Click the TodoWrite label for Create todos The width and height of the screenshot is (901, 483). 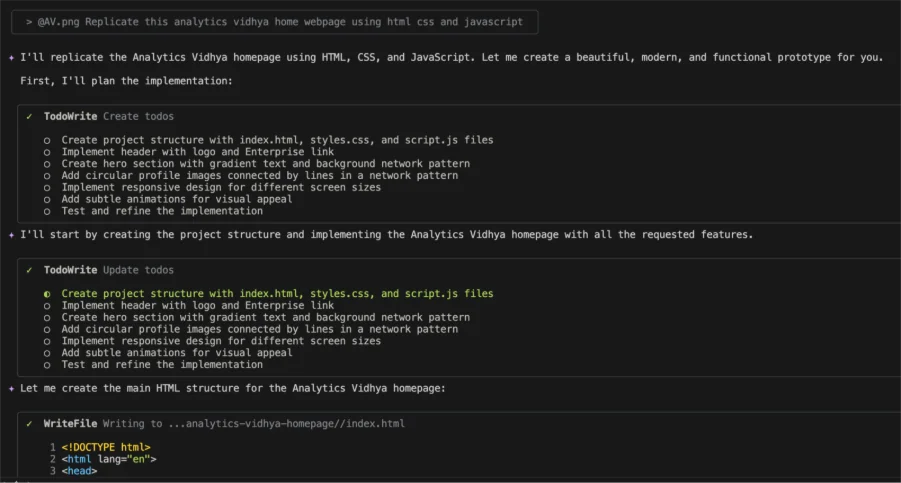pos(70,117)
